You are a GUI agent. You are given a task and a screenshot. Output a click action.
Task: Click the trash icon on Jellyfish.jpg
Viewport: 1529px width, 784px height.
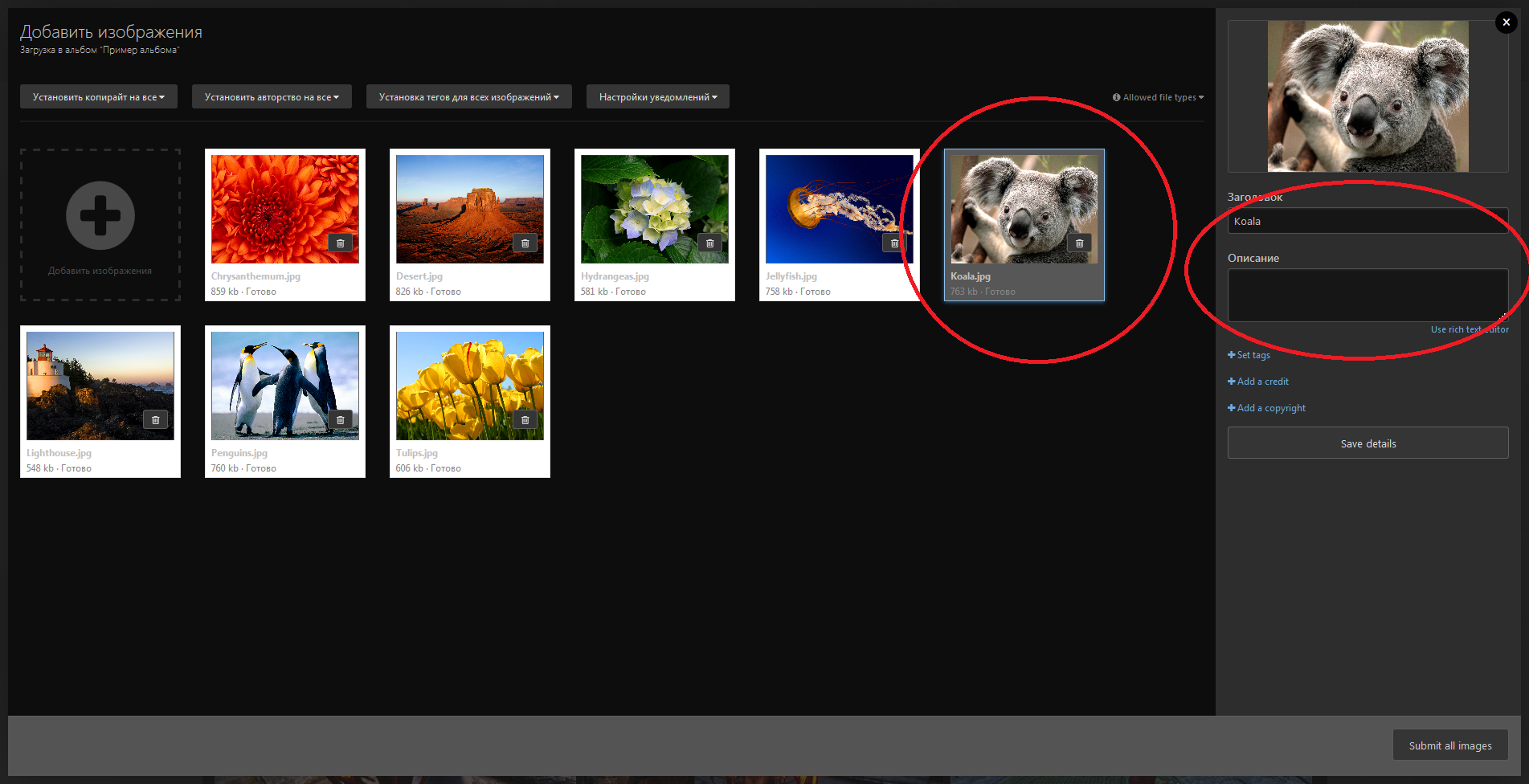pyautogui.click(x=894, y=243)
